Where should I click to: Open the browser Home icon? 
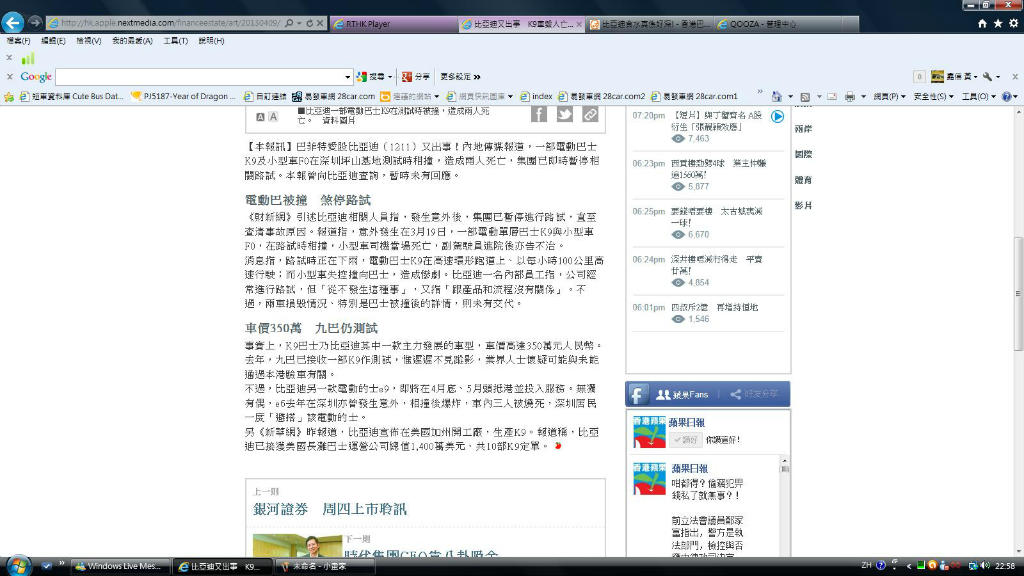click(x=982, y=24)
